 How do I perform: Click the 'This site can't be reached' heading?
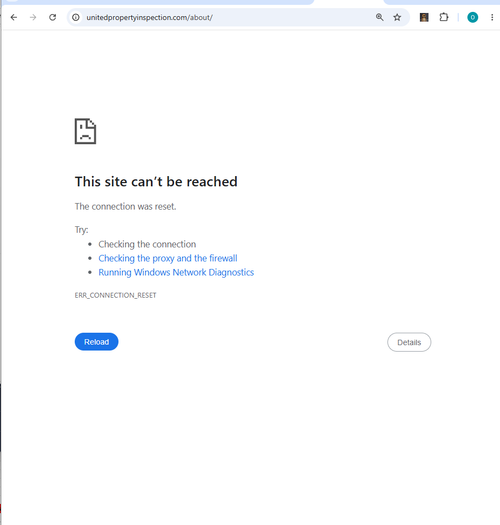tap(156, 182)
